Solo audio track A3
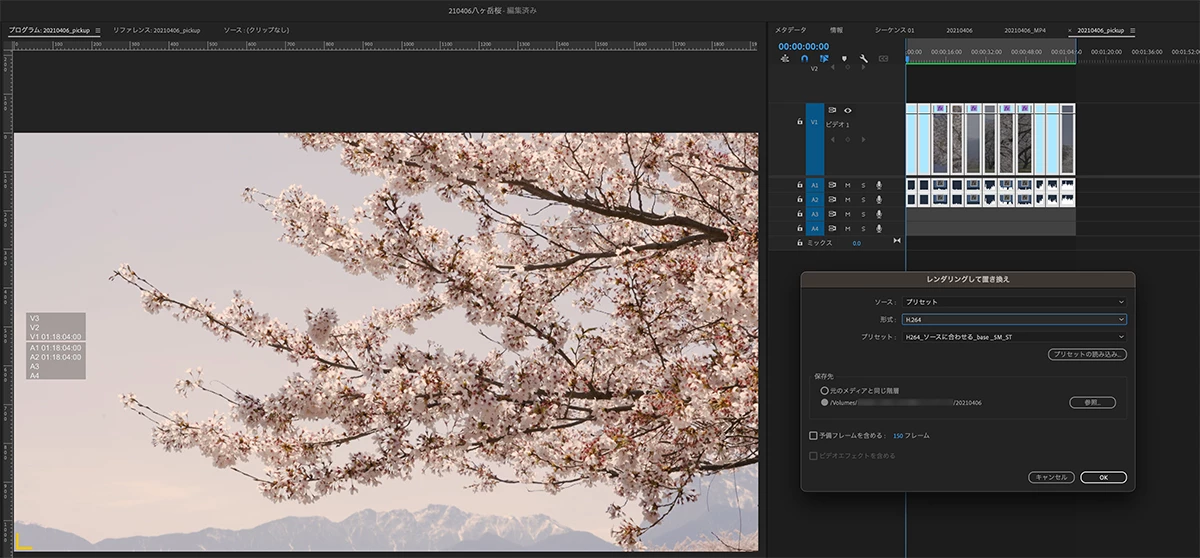The image size is (1200, 558). click(x=863, y=213)
